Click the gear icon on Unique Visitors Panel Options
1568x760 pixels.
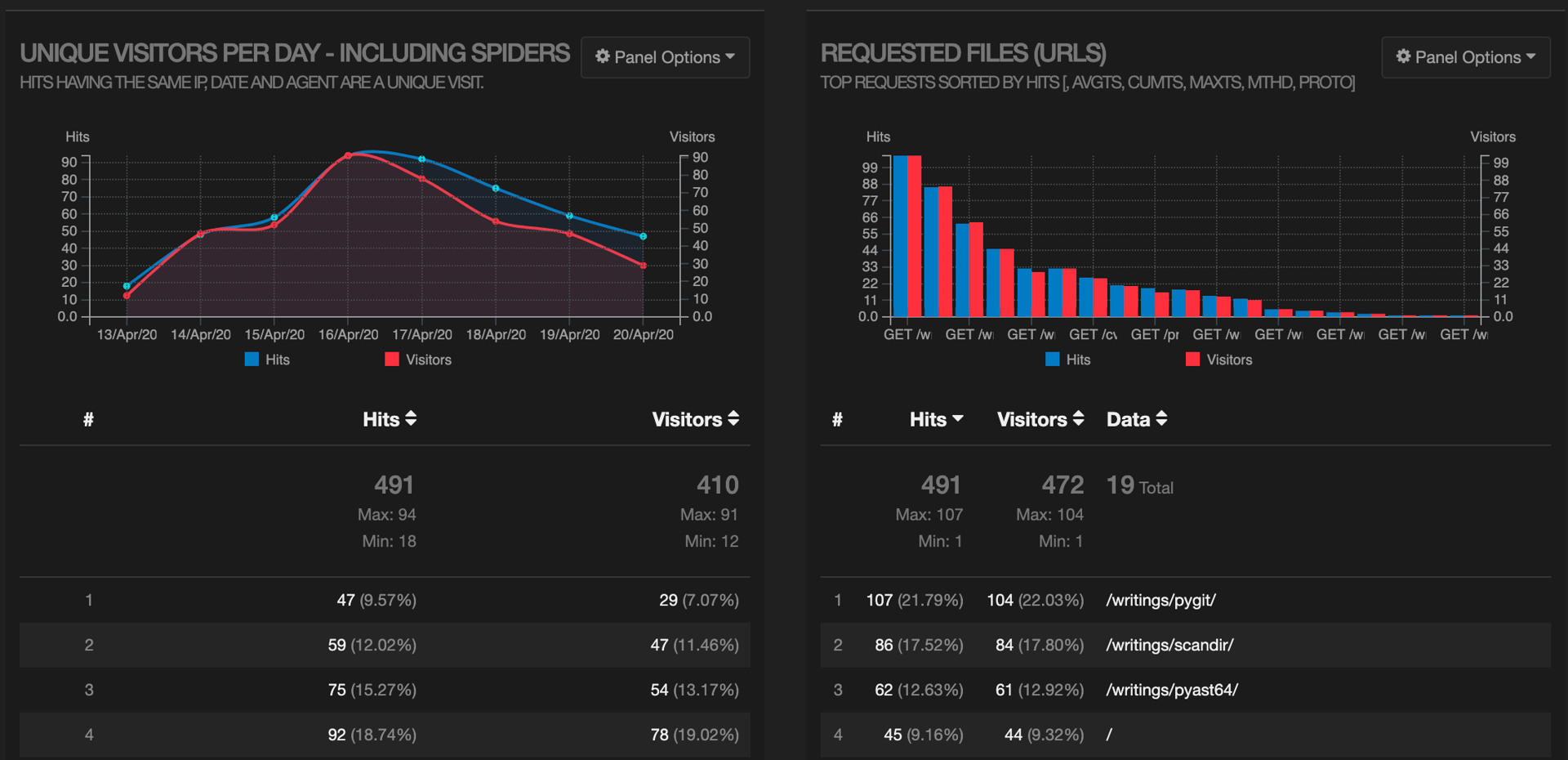603,56
